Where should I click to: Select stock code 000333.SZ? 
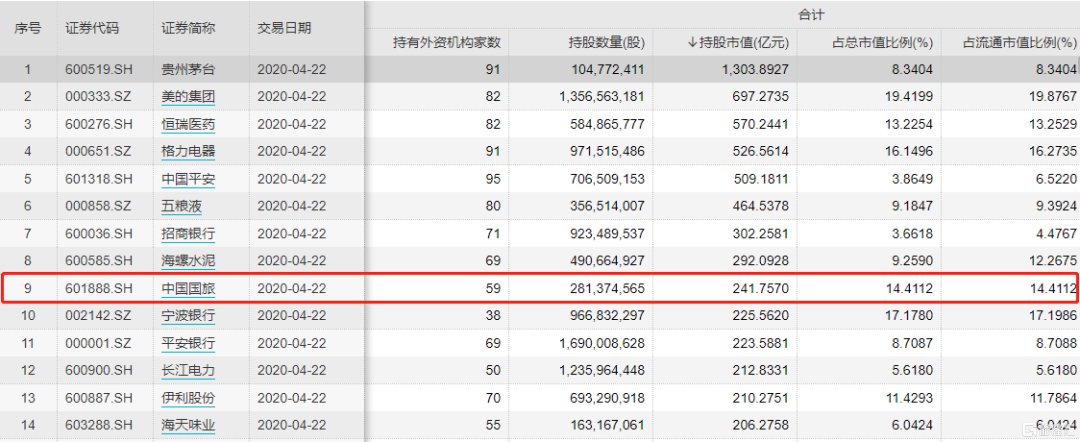click(x=98, y=96)
